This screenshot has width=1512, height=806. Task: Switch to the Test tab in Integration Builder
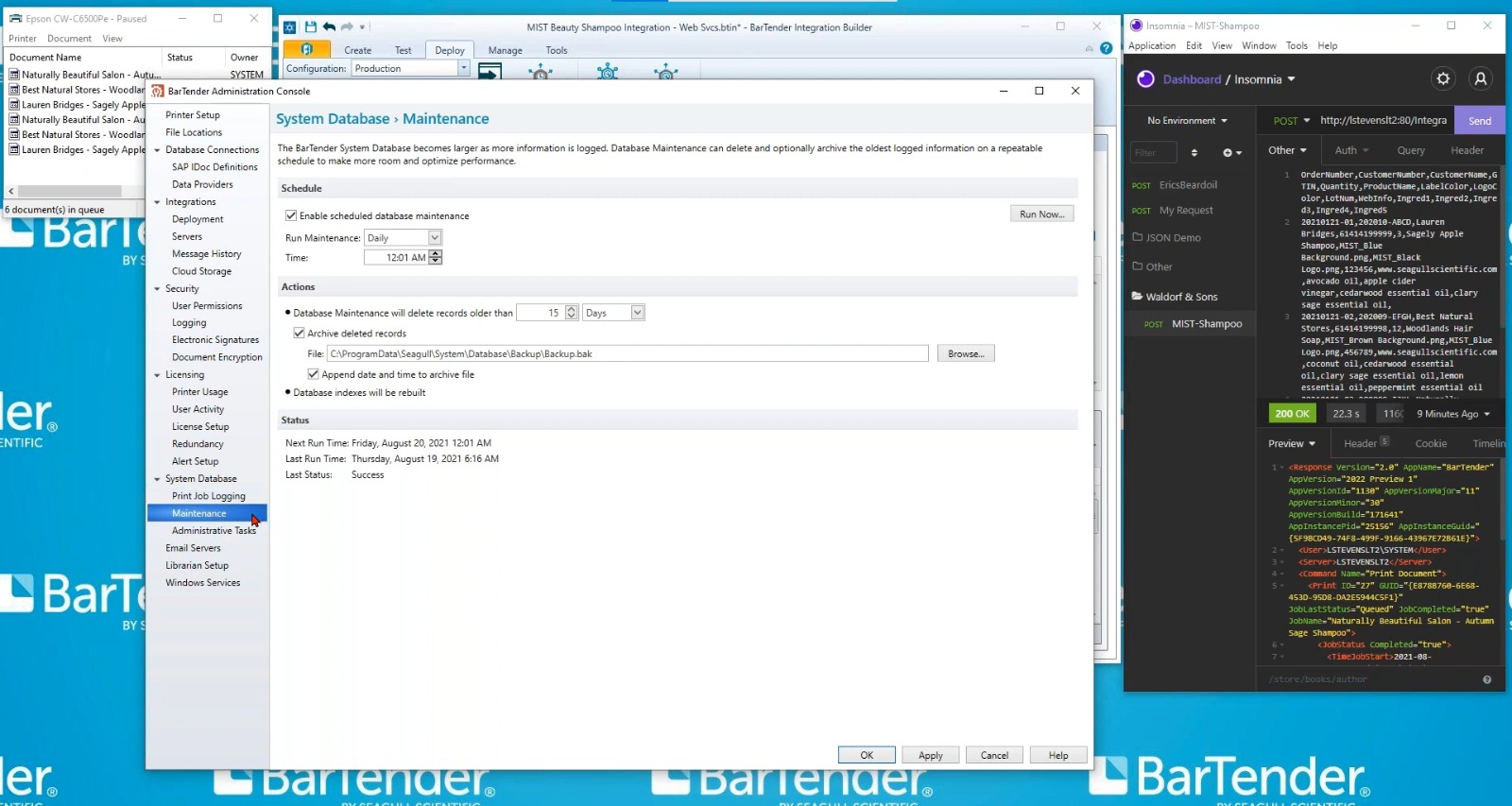click(403, 50)
